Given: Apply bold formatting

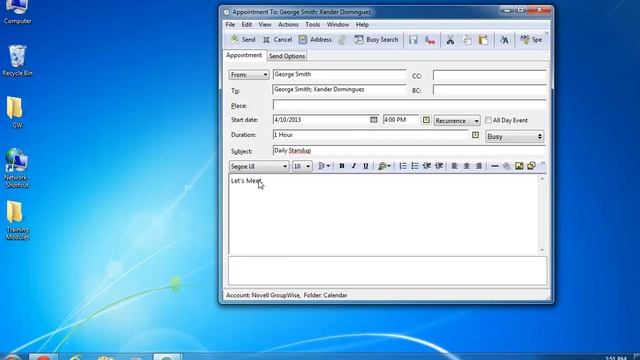Looking at the screenshot, I should coord(342,166).
